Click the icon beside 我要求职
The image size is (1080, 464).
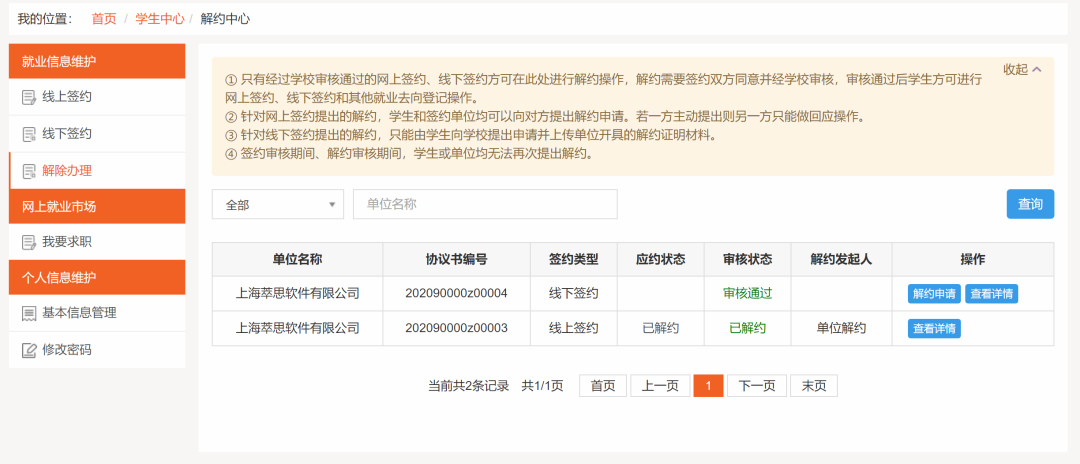29,242
